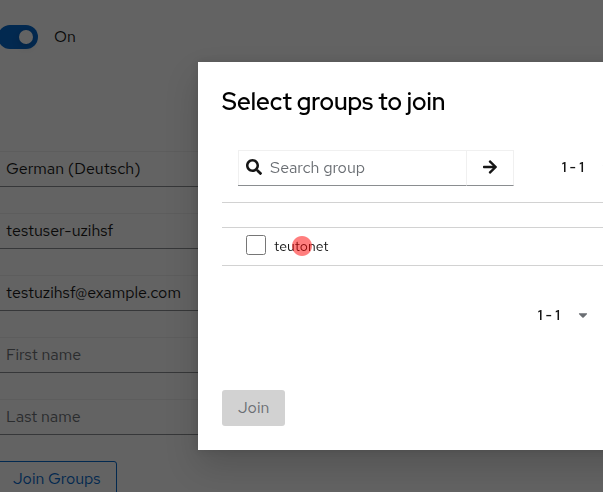Focus the Search group text field
This screenshot has height=492, width=603.
click(364, 168)
